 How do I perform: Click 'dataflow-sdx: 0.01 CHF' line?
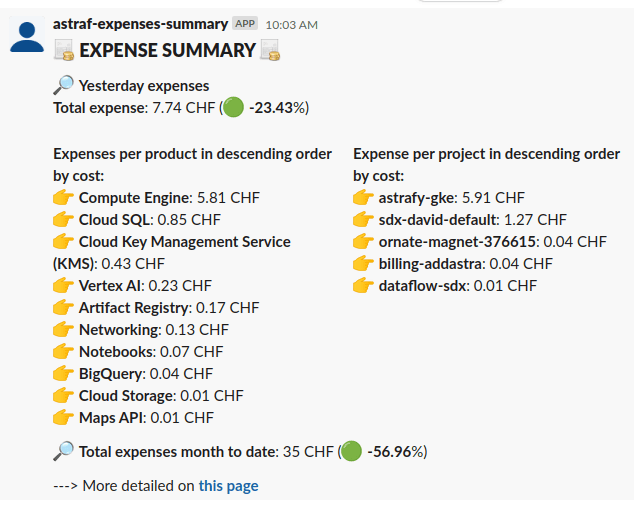[x=458, y=286]
